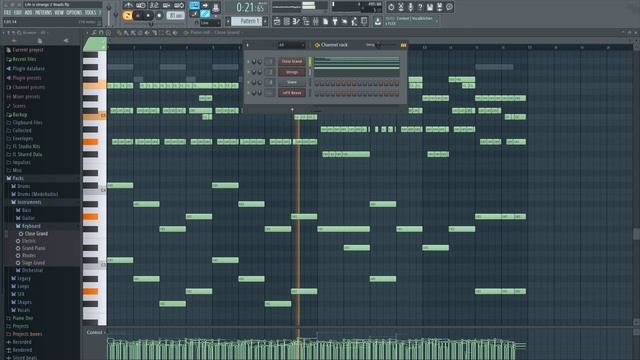640x360 pixels.
Task: Collapse the Instruments folder in browser
Action: pos(25,202)
